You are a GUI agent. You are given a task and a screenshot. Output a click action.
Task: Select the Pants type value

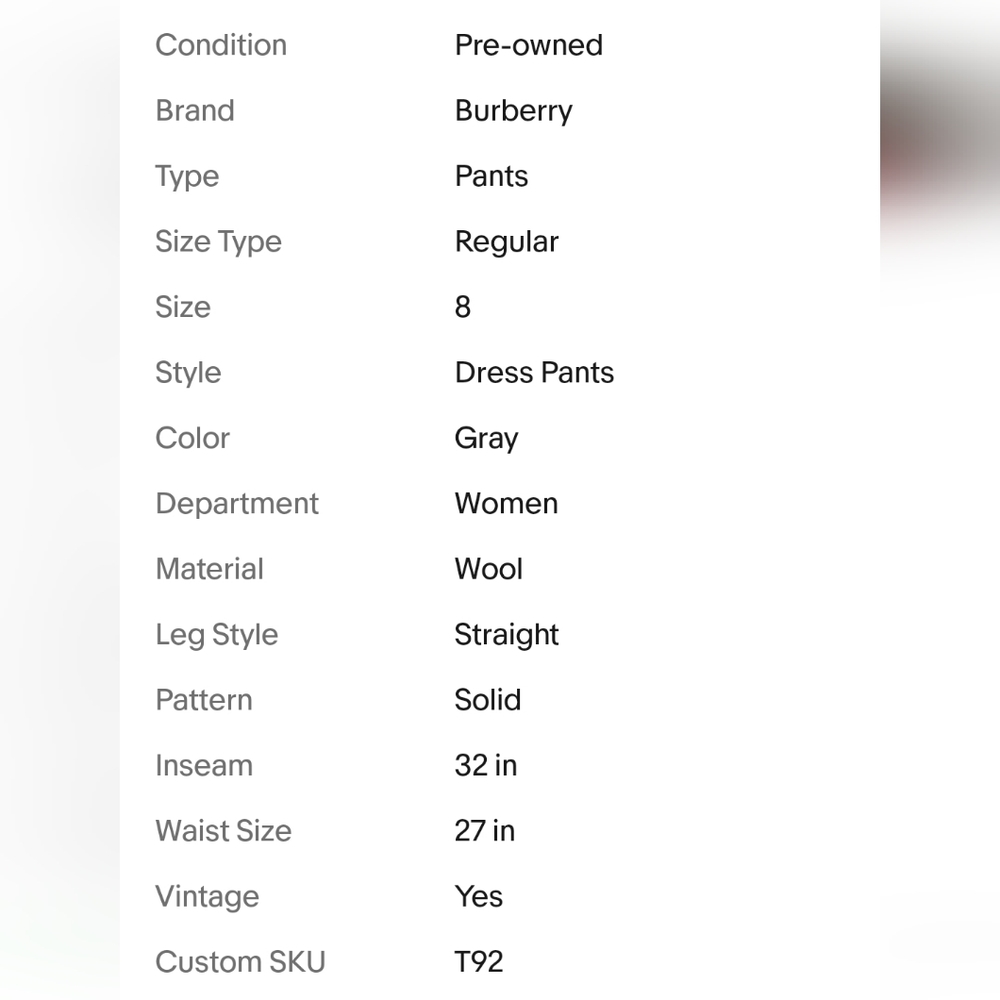click(x=491, y=176)
